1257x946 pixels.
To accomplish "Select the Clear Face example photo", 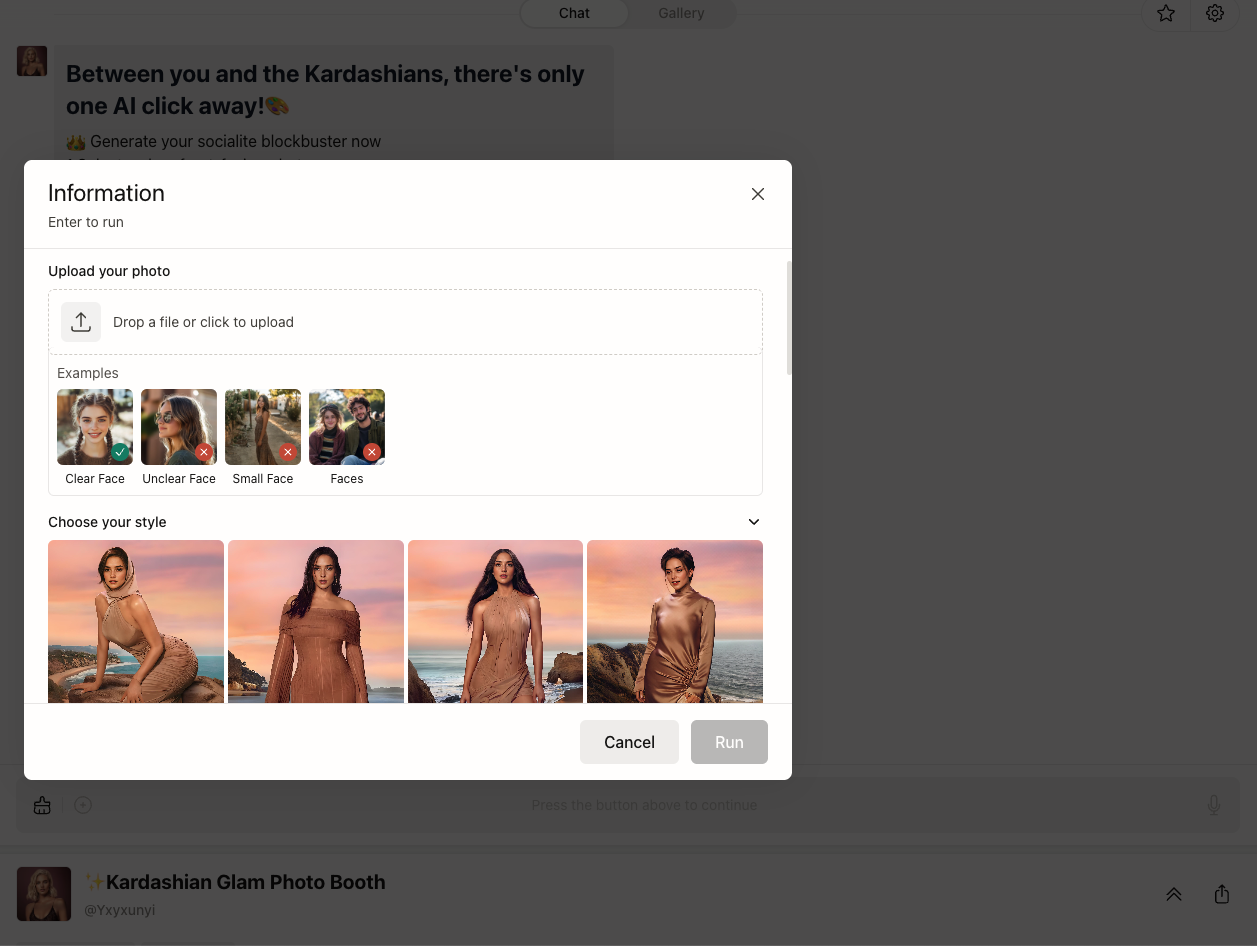I will [x=95, y=427].
